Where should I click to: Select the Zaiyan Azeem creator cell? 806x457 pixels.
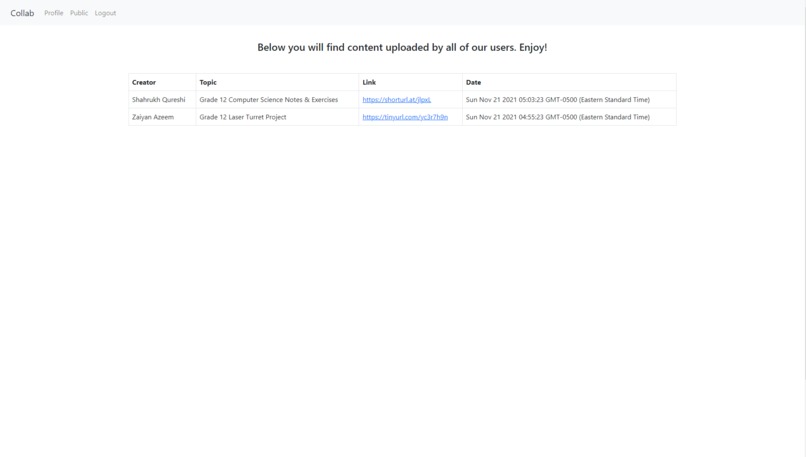[x=162, y=117]
